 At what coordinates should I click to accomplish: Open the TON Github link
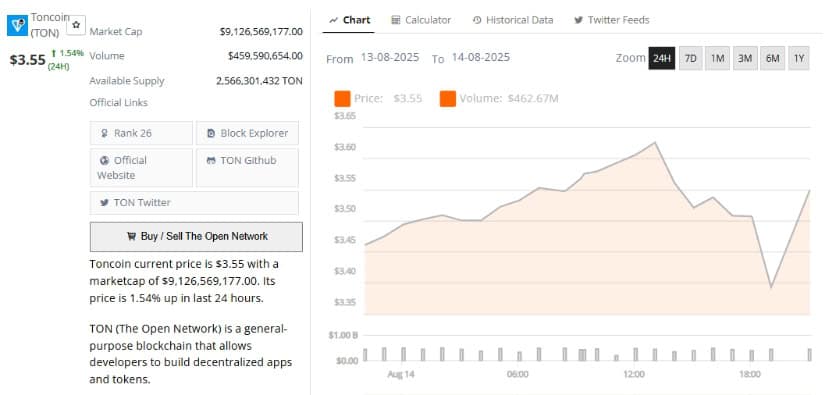[x=247, y=168]
